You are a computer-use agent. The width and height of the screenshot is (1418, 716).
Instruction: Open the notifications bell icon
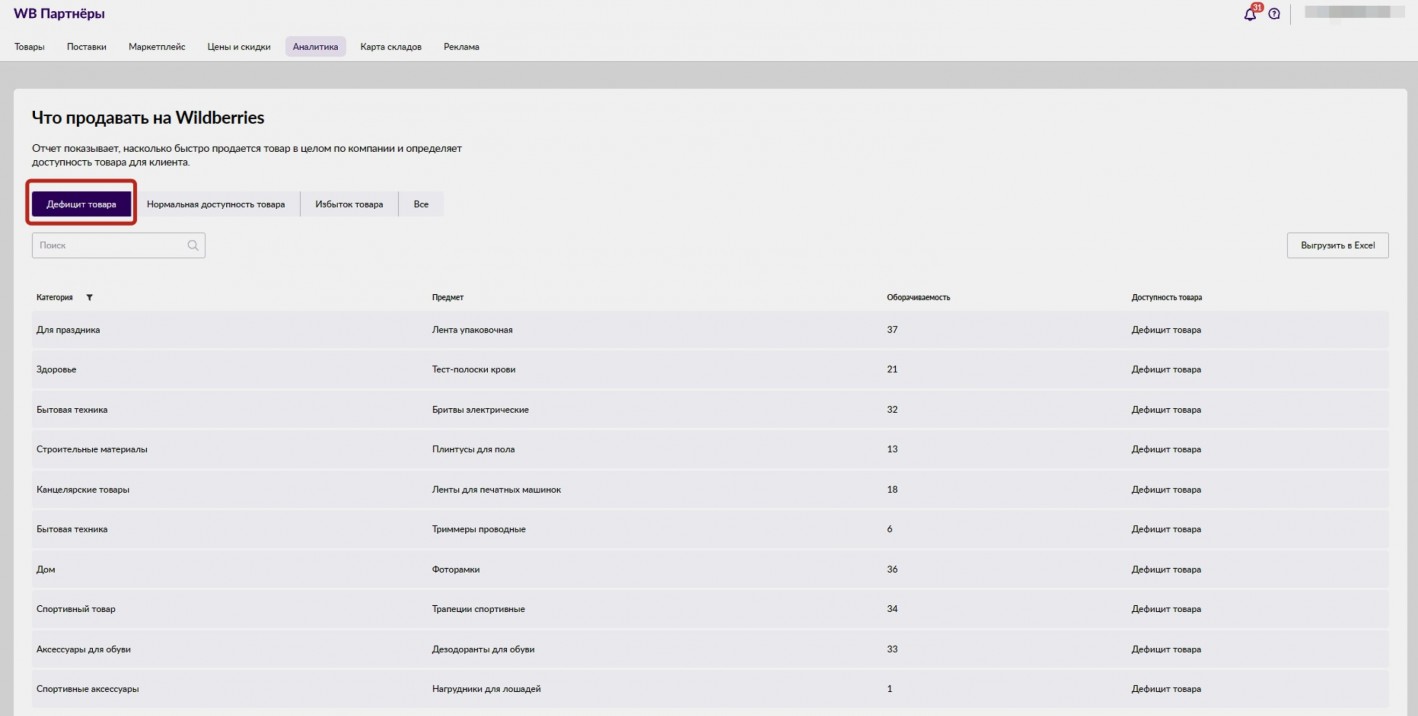(x=1250, y=14)
